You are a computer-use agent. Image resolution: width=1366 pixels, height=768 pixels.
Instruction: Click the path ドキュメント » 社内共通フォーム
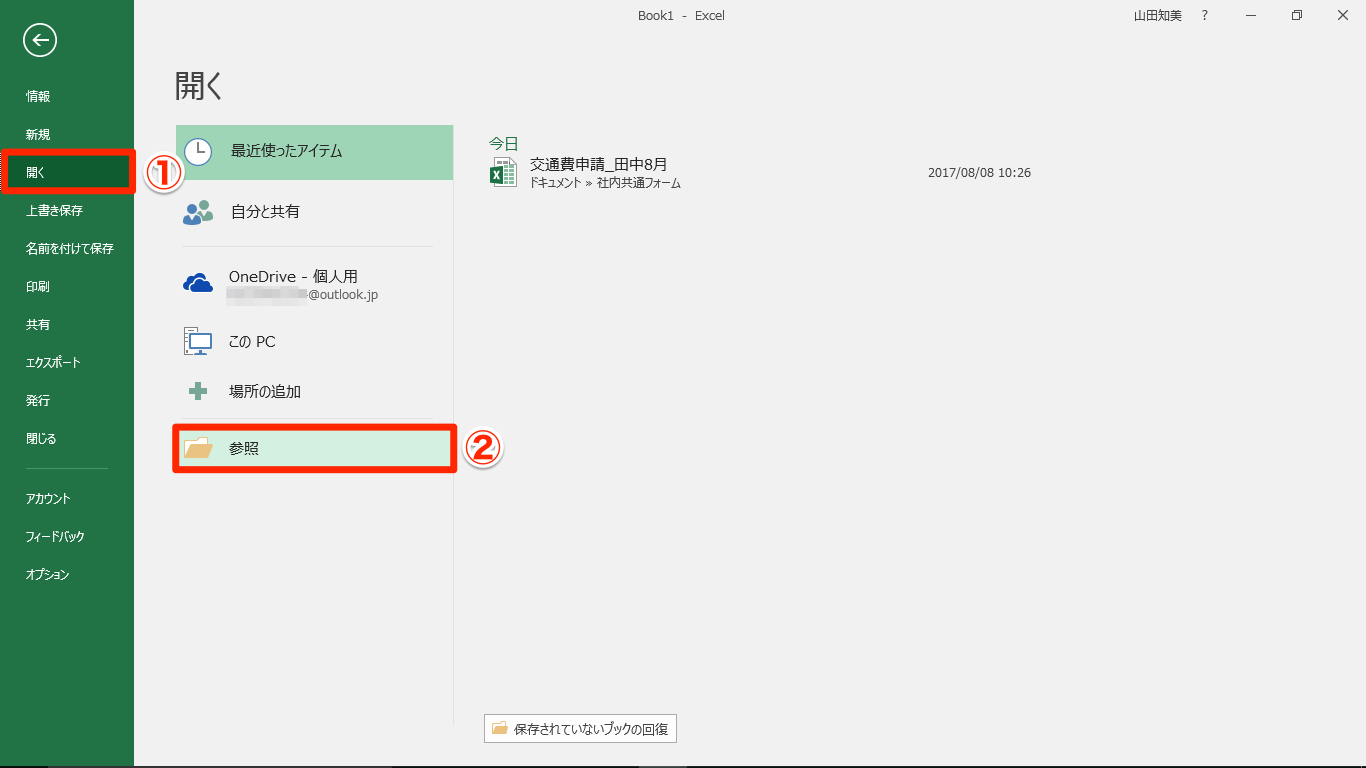pyautogui.click(x=605, y=183)
